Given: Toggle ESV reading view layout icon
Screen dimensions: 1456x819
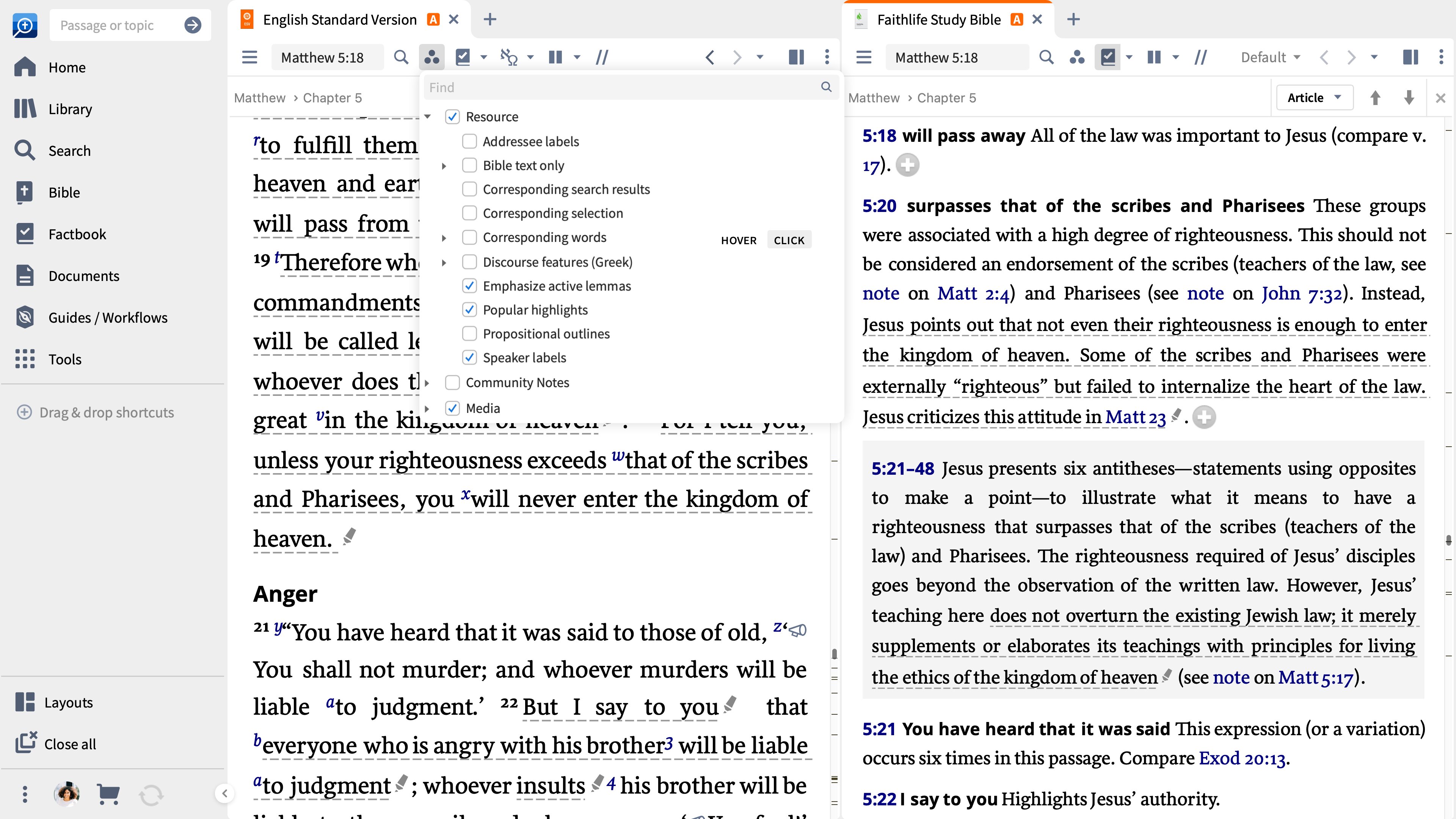Looking at the screenshot, I should (796, 57).
